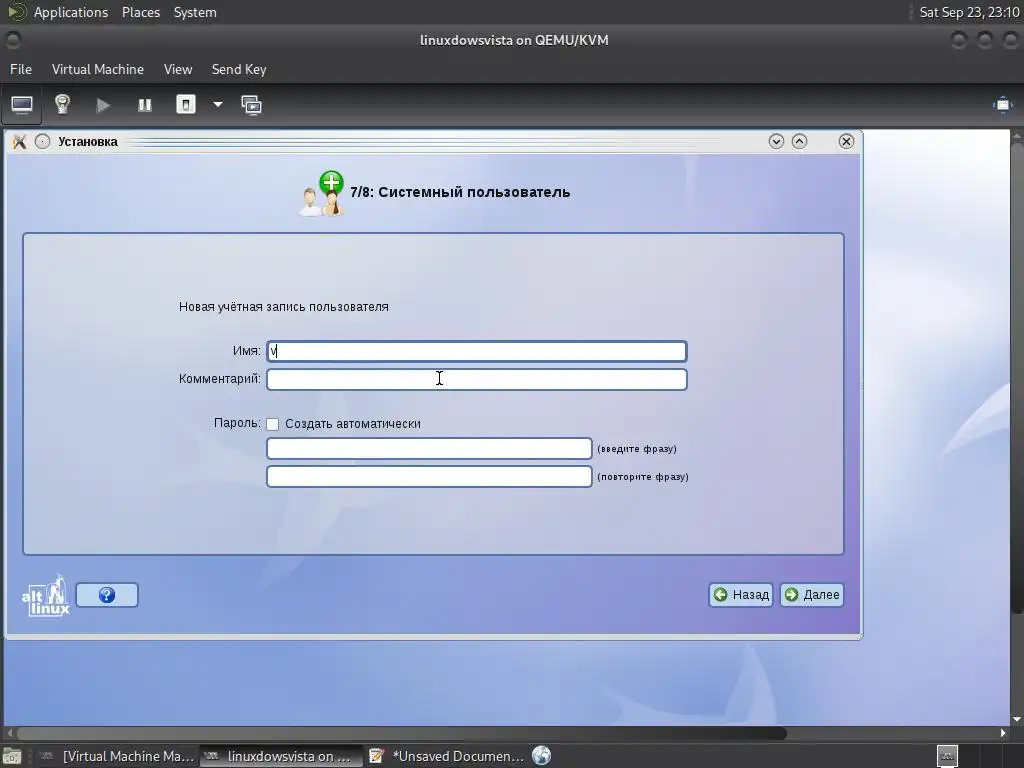Open the Places menu
The height and width of the screenshot is (768, 1024).
pyautogui.click(x=140, y=12)
